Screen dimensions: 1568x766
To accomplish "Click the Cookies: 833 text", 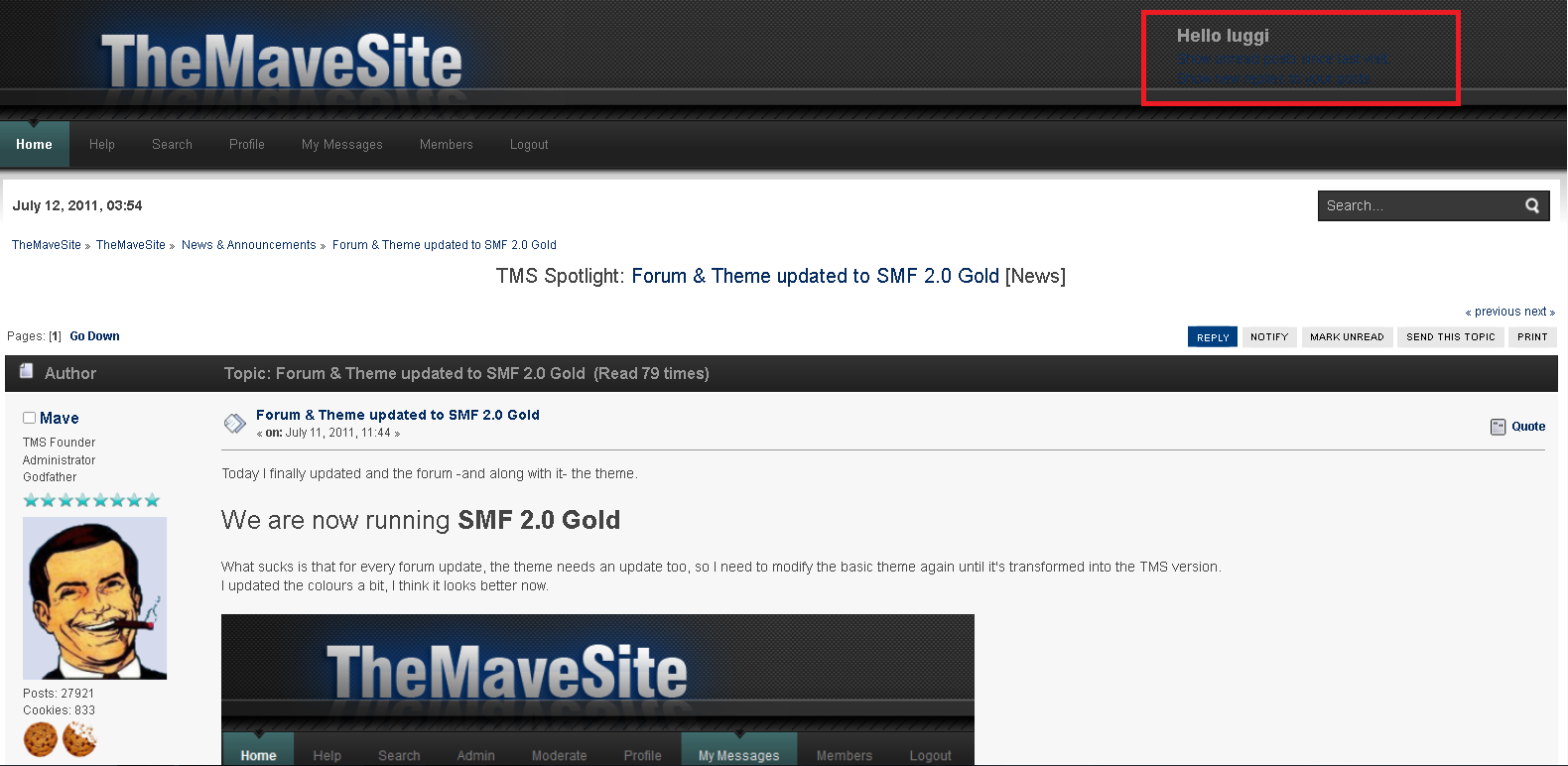I will click(x=60, y=710).
